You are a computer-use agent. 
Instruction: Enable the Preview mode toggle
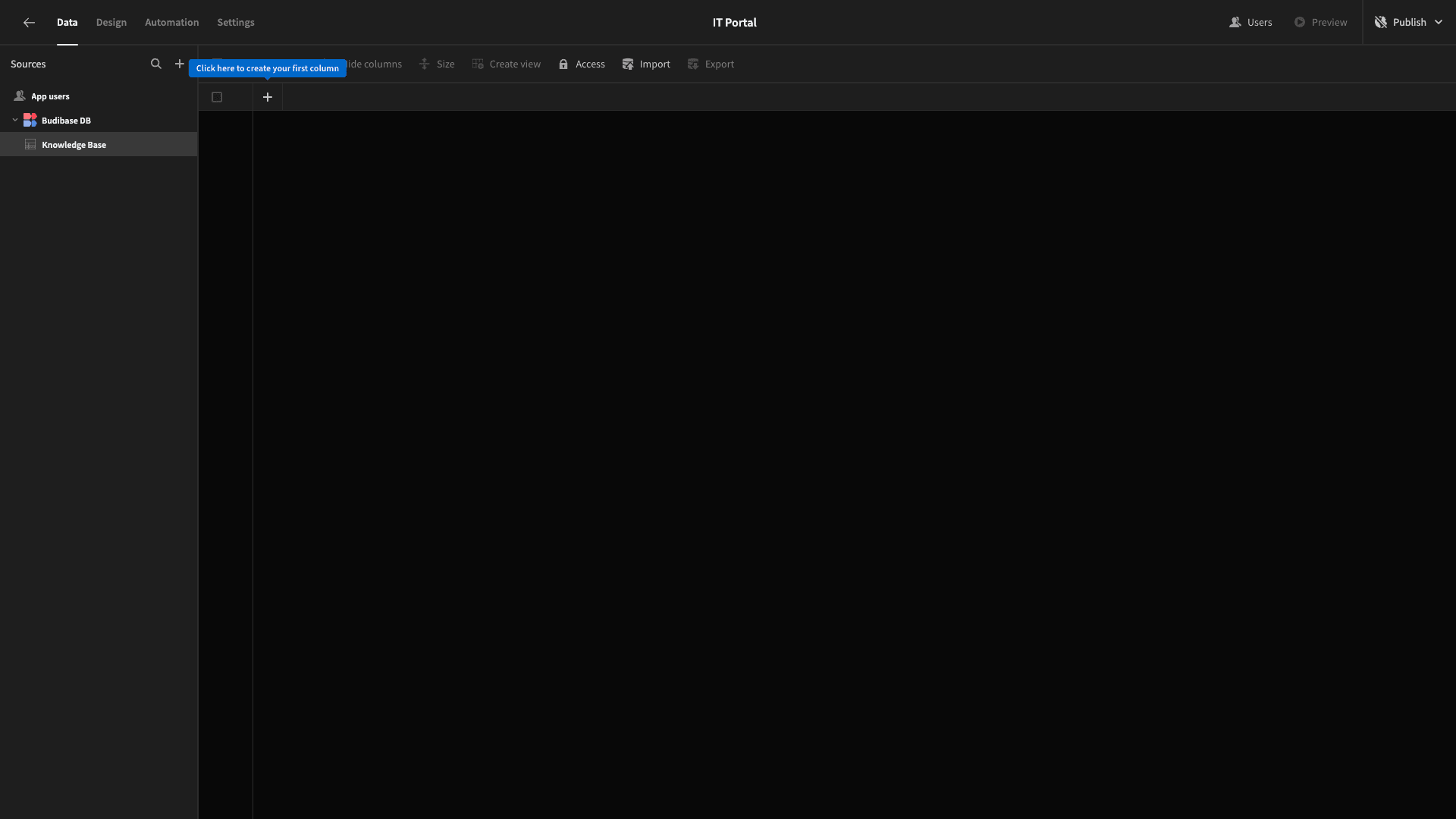1320,22
